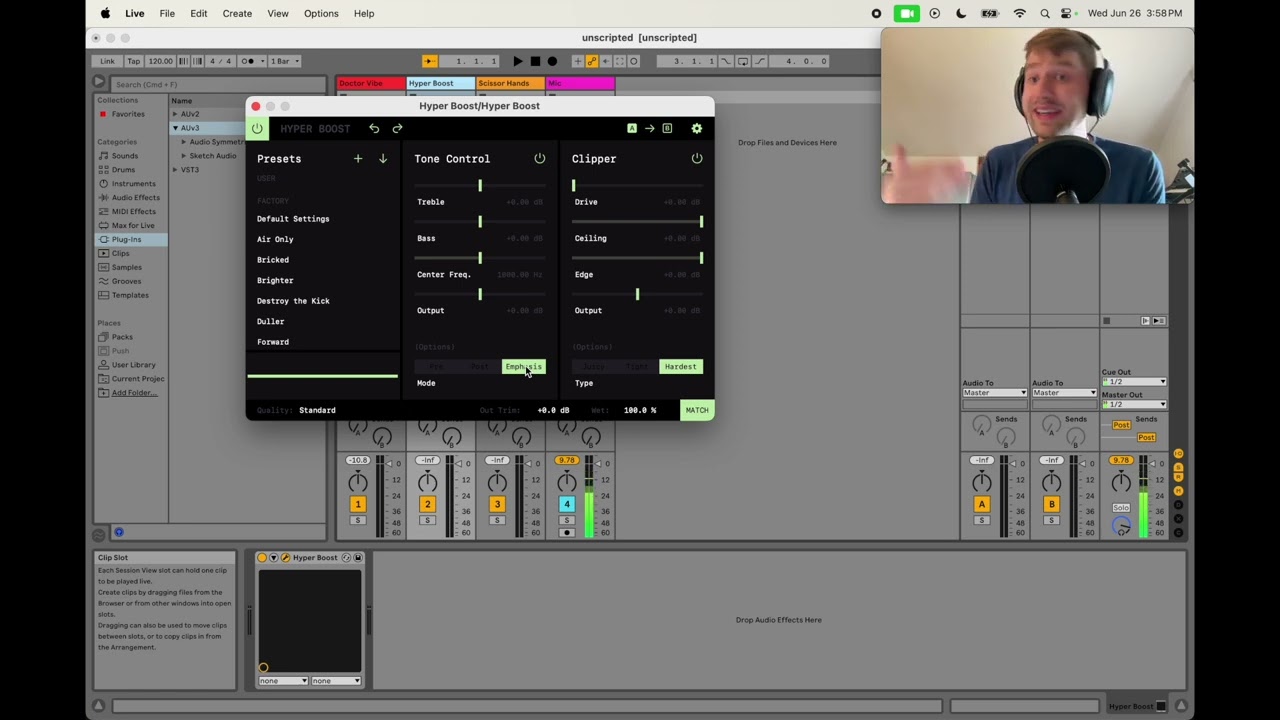Open the browser Drums category

pos(123,170)
